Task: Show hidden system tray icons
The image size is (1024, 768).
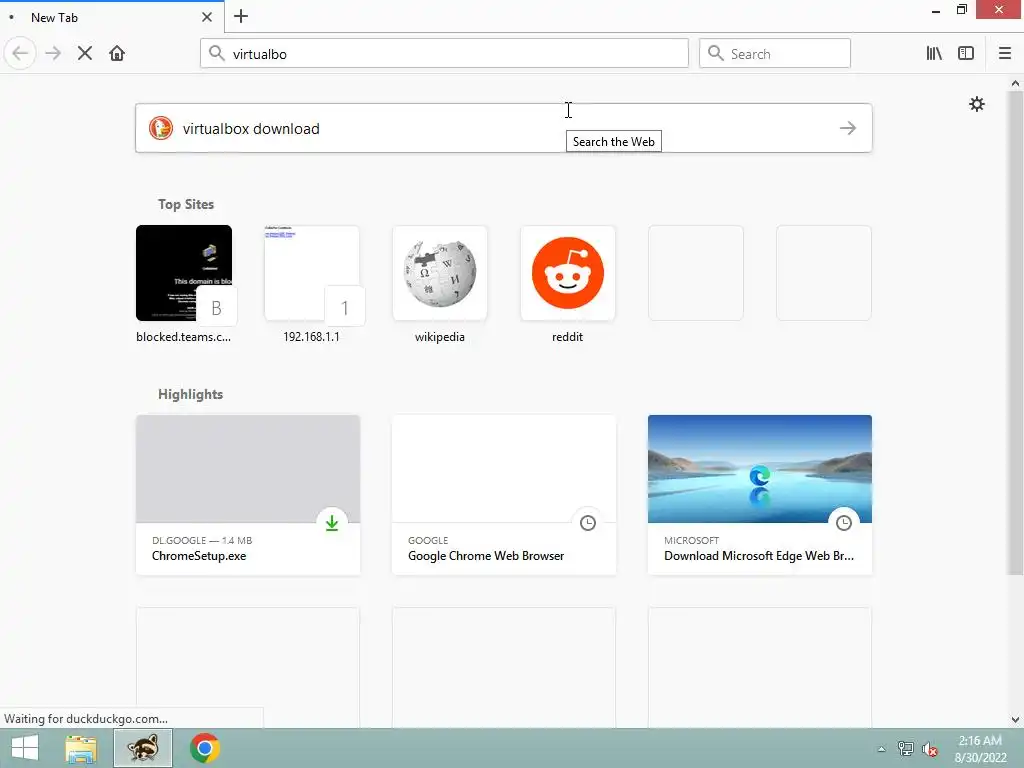Action: [882, 749]
